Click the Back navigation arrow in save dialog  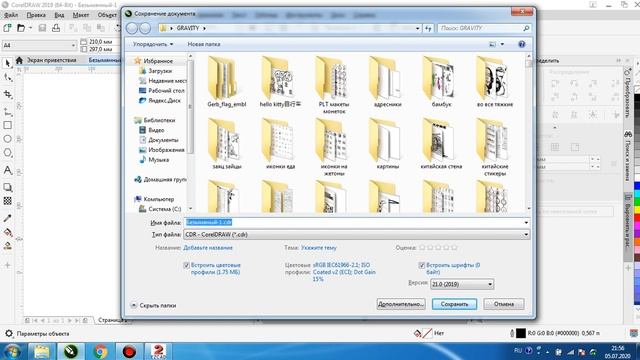132,28
